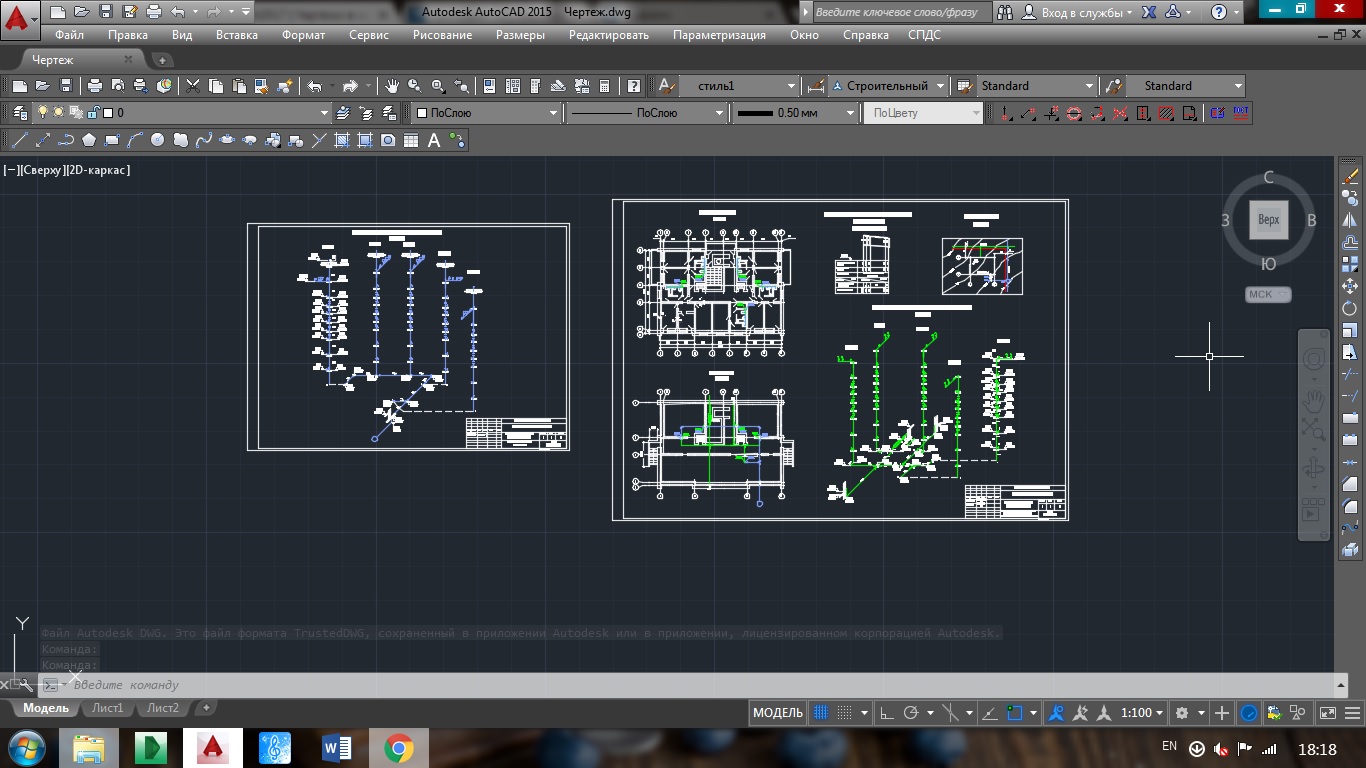Open the 0.50 мм lineweight dropdown
The width and height of the screenshot is (1366, 768).
(x=851, y=113)
